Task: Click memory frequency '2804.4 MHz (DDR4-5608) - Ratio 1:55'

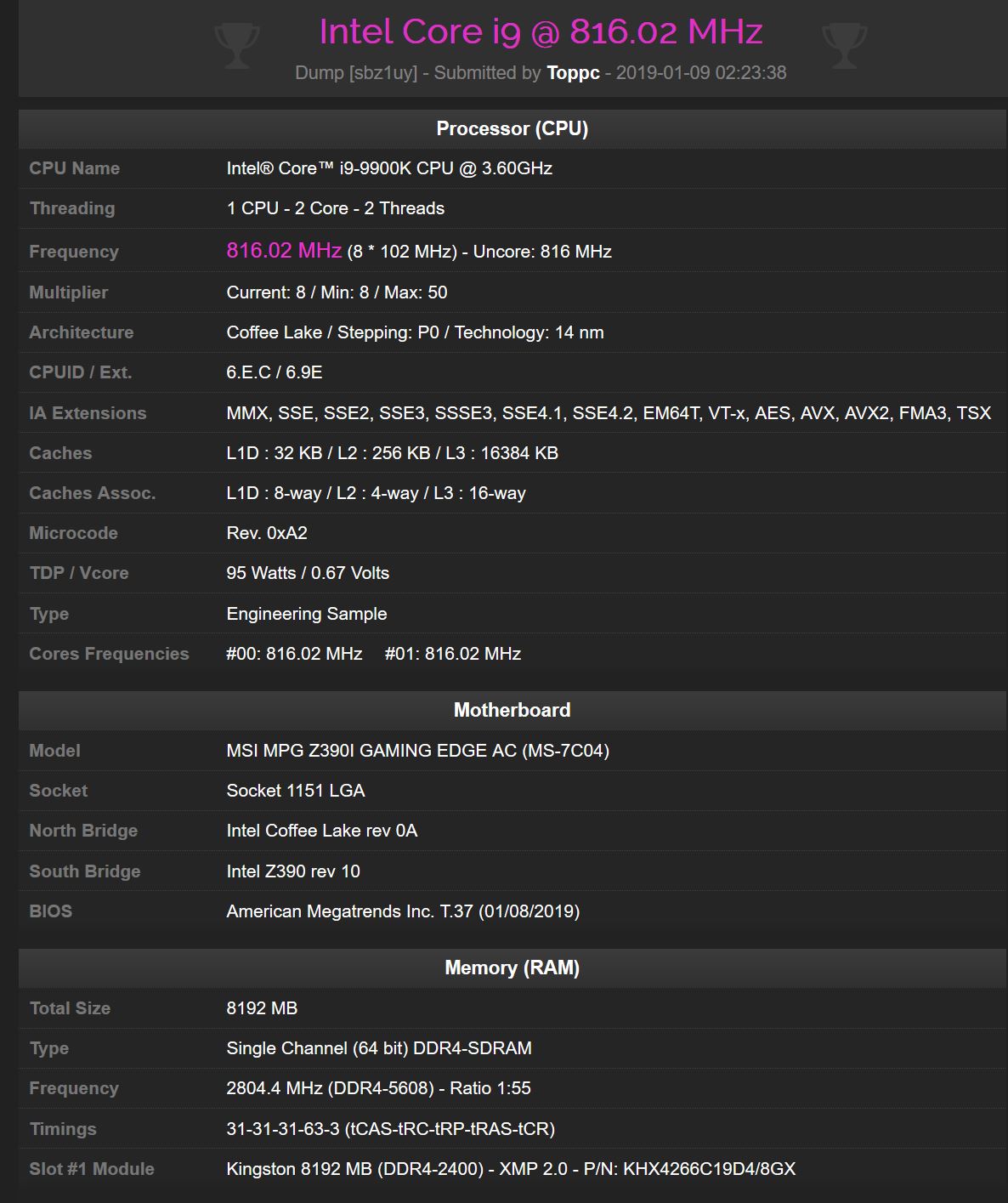Action: coord(379,1088)
